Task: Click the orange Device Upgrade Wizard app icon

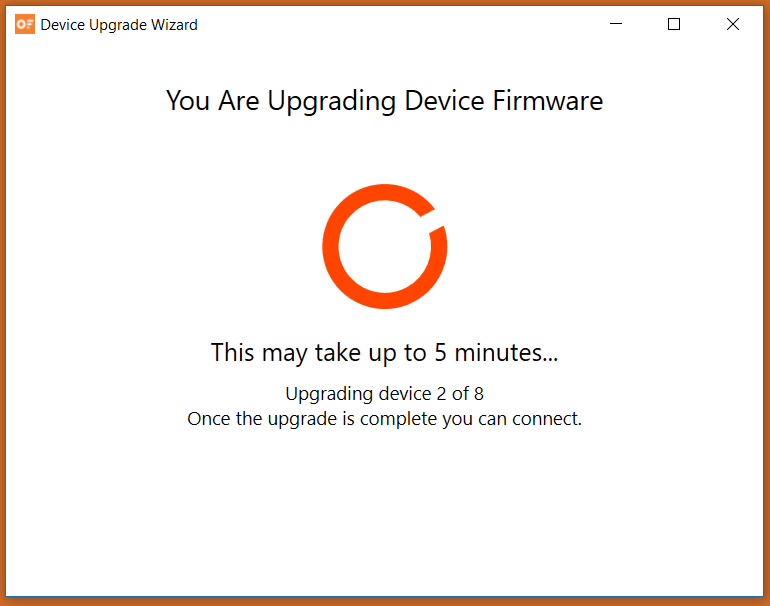Action: 25,24
